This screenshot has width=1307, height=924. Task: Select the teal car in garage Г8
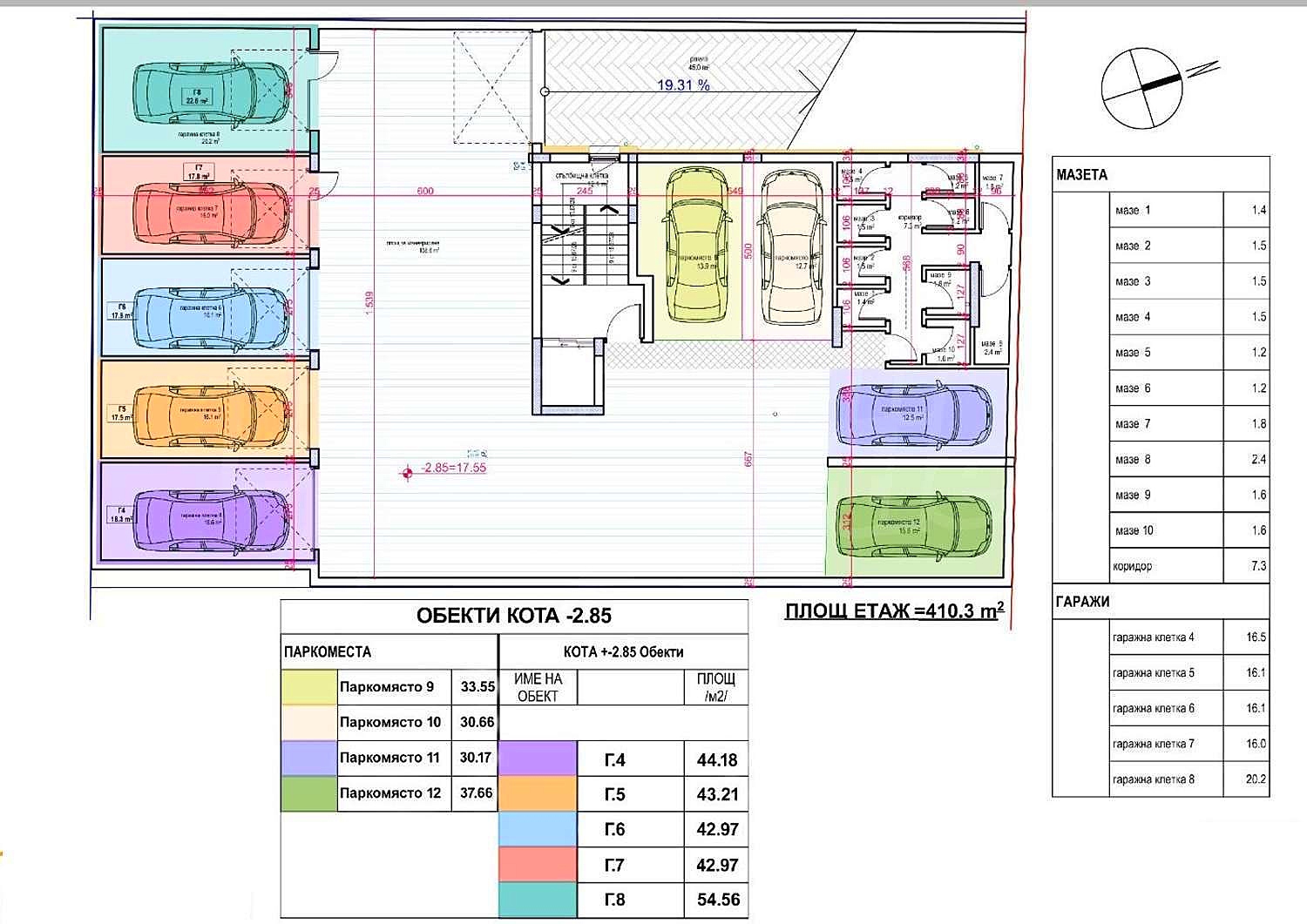(x=209, y=94)
